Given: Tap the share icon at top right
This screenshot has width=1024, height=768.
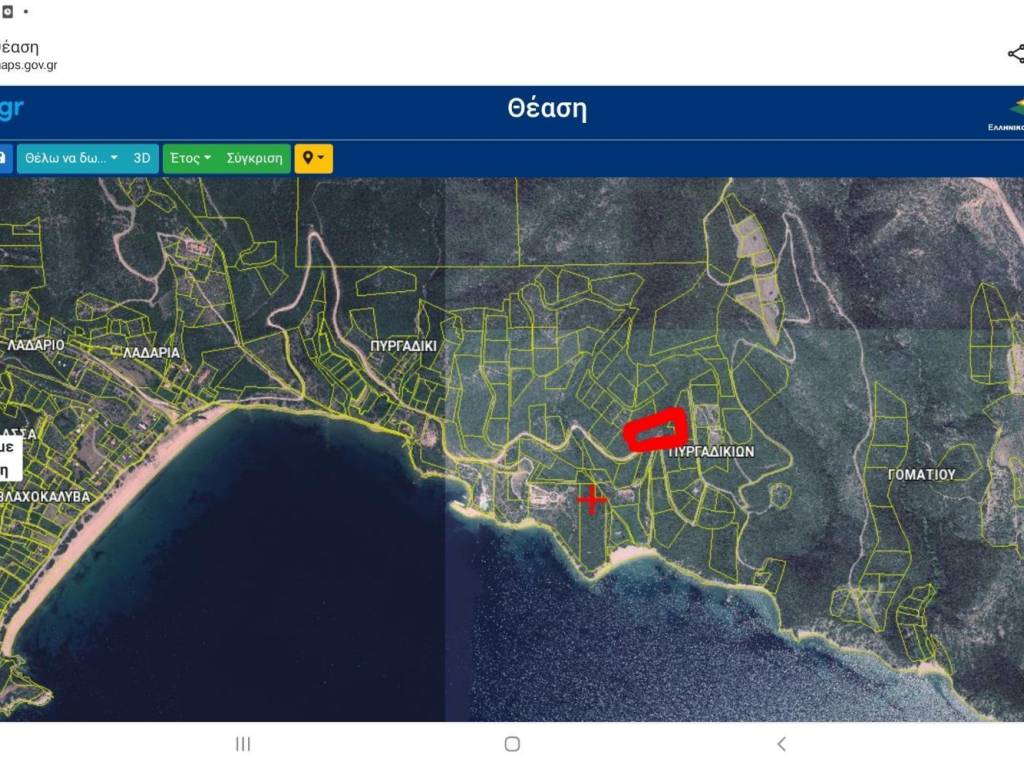Looking at the screenshot, I should click(x=1015, y=53).
